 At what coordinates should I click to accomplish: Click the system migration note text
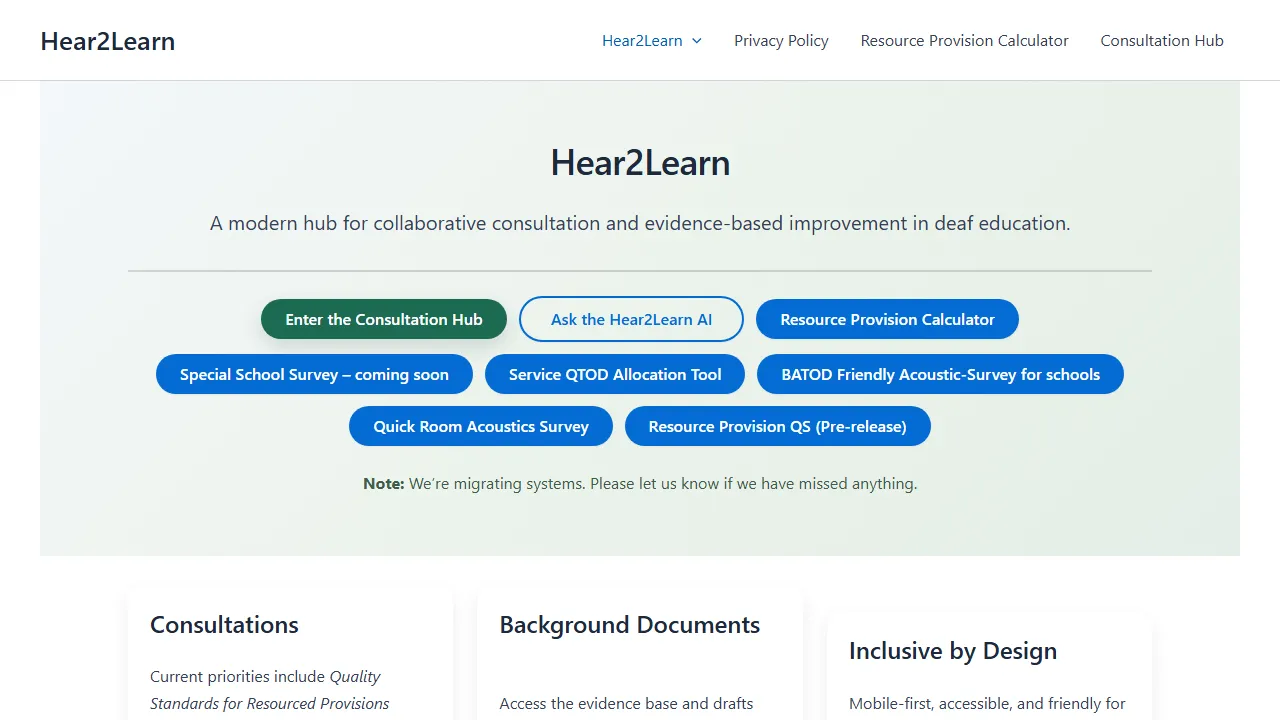click(640, 483)
